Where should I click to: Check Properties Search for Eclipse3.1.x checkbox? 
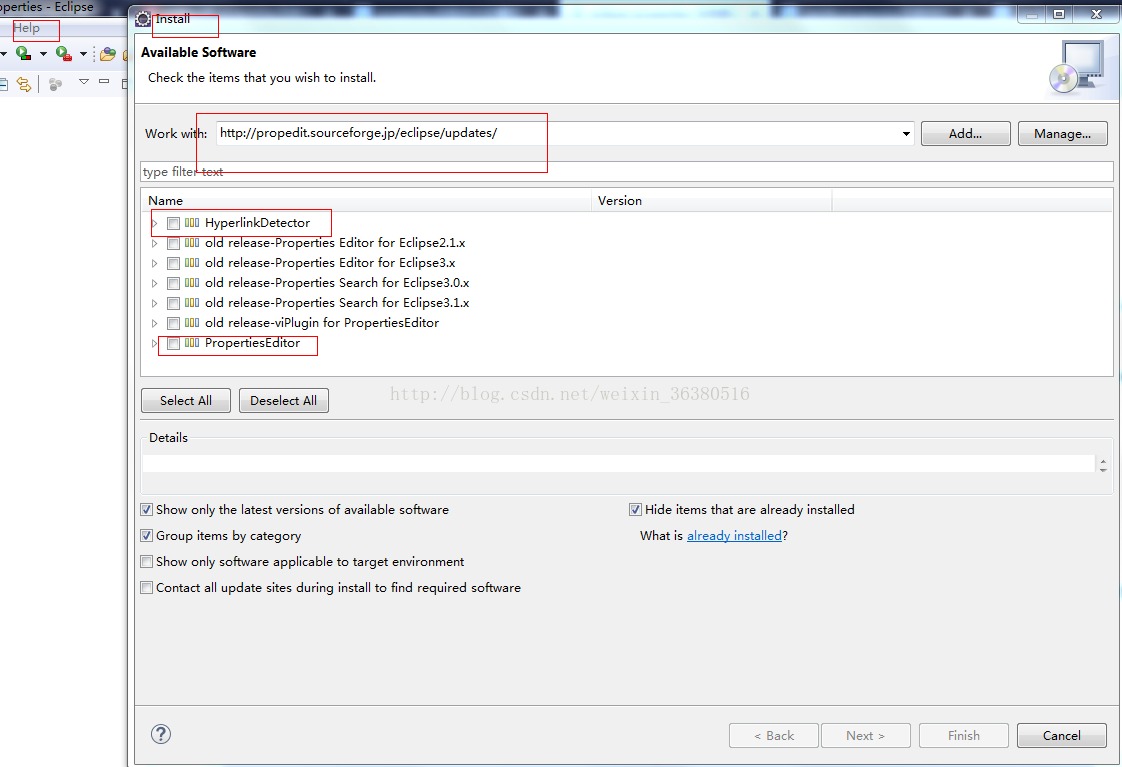click(x=173, y=303)
